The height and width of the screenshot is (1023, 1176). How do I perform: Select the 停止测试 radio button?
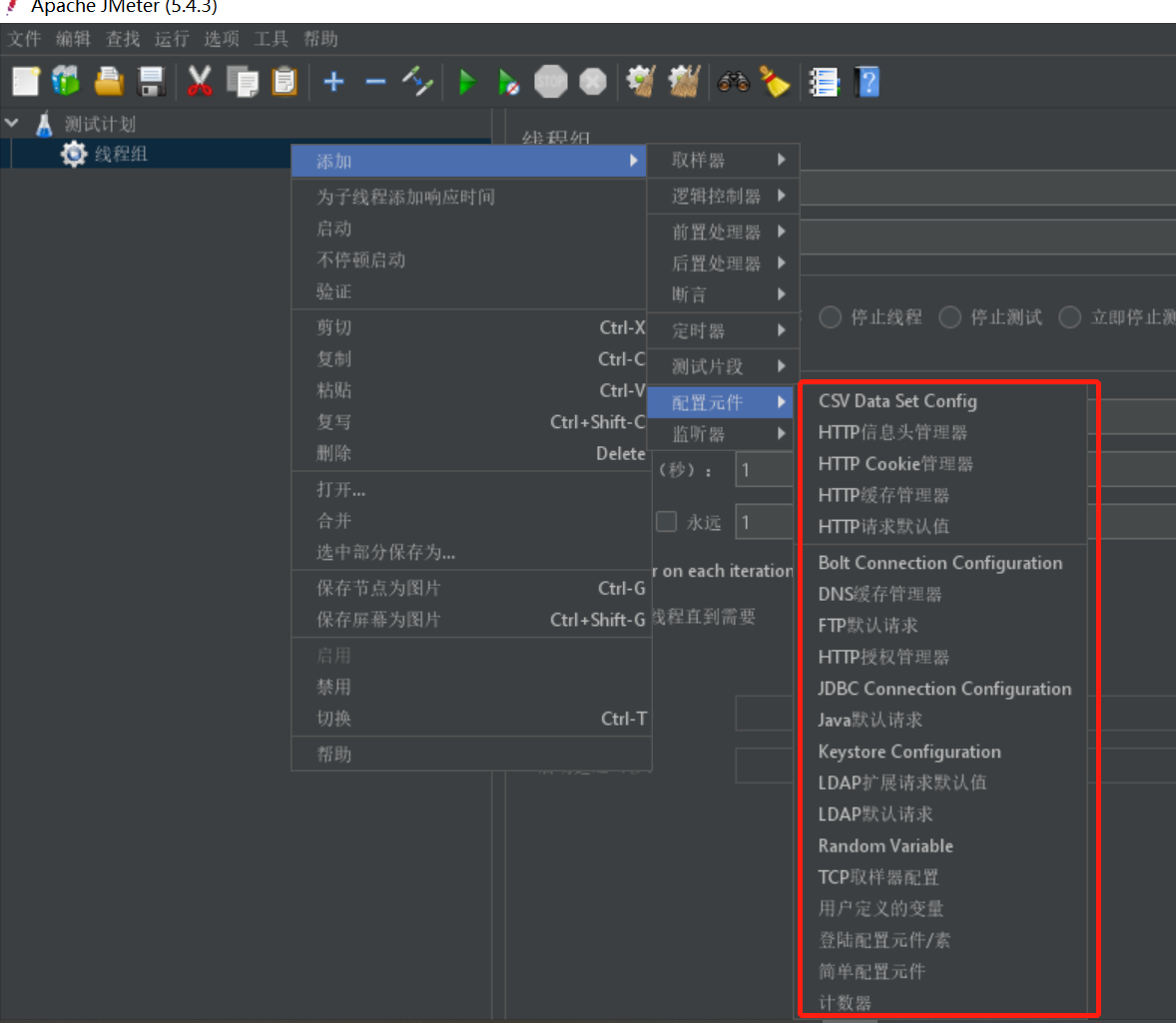coord(949,317)
